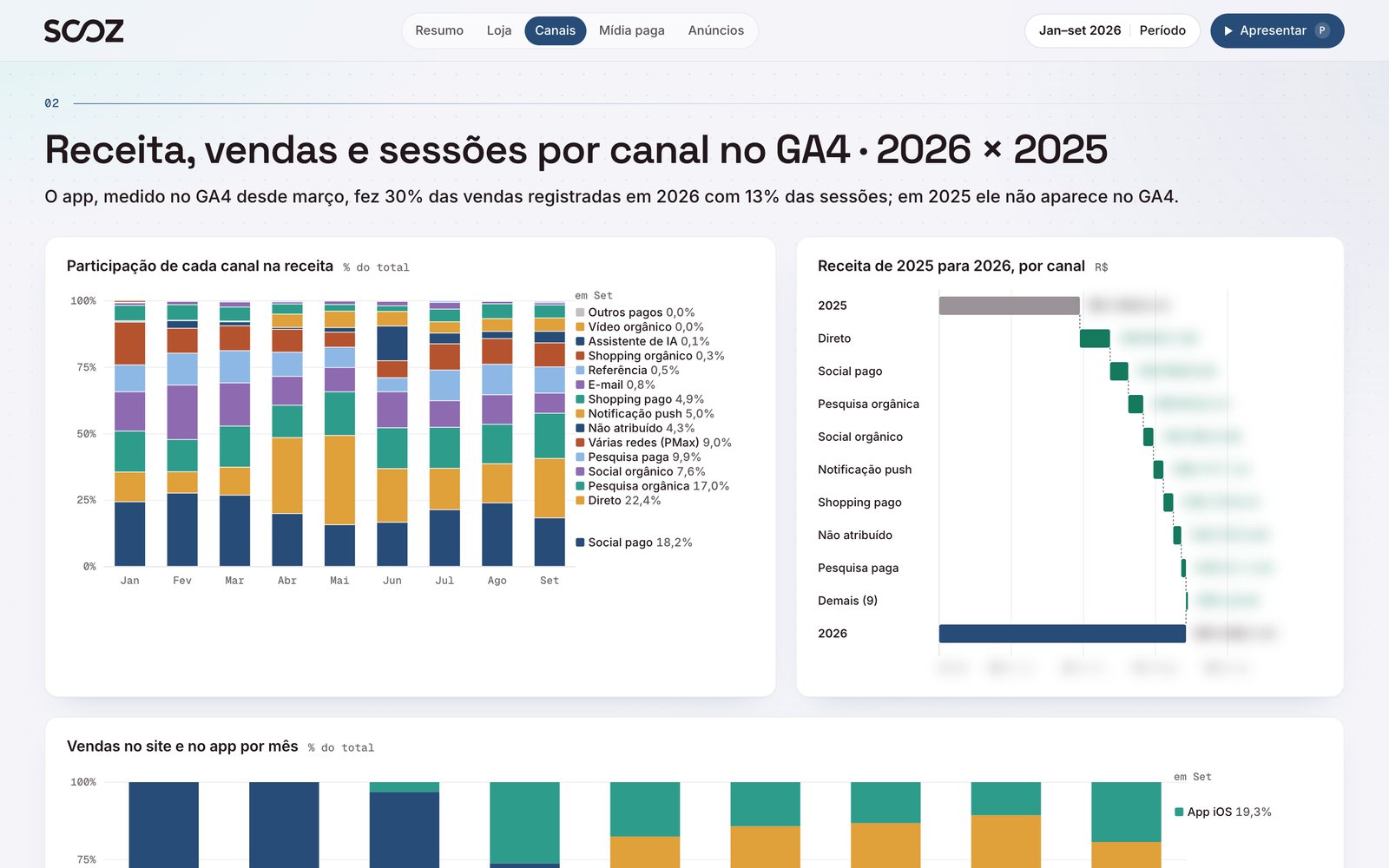
Task: Select Social orgânico 7,6% legend entry
Action: click(x=641, y=471)
